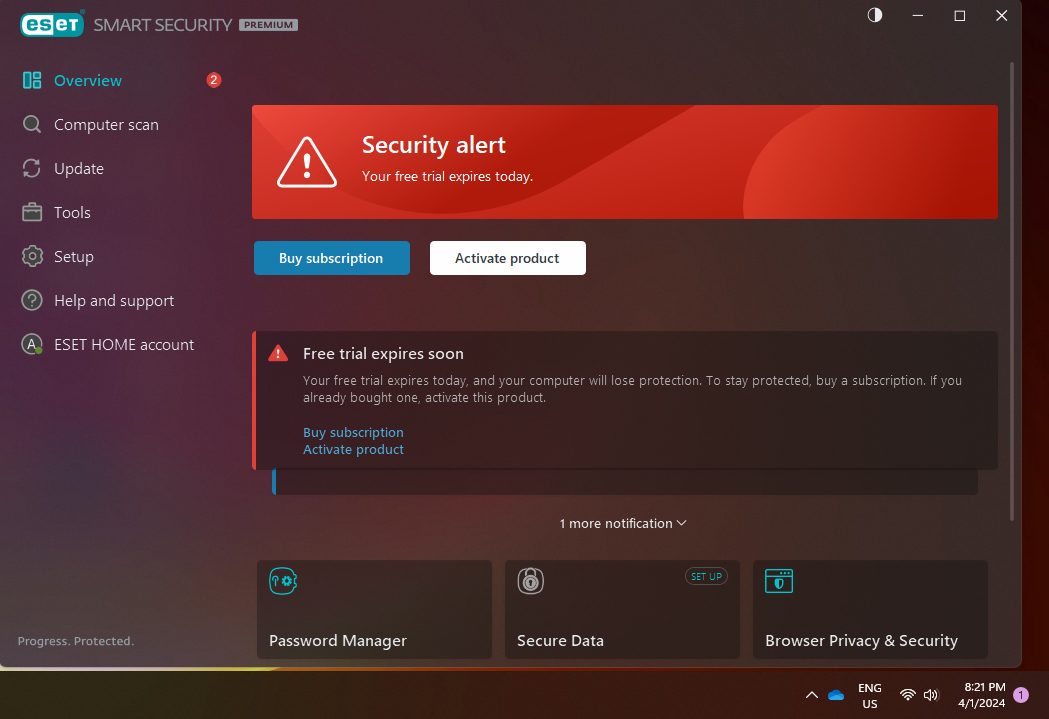The height and width of the screenshot is (719, 1049).
Task: Click 'Your free trial expires today.' banner text
Action: point(448,177)
